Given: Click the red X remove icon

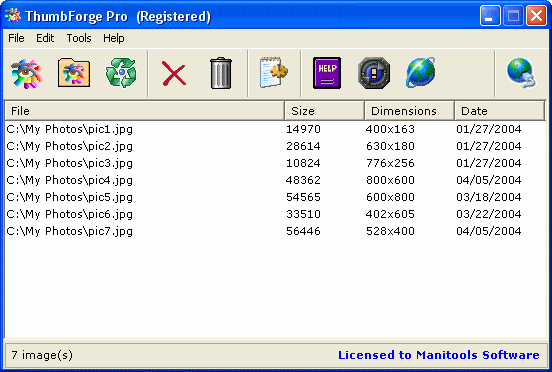Looking at the screenshot, I should tap(174, 73).
